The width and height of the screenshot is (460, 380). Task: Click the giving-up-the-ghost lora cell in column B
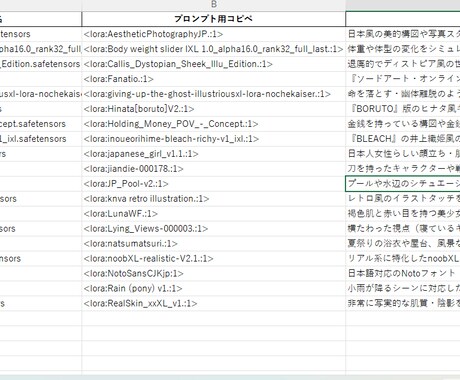pyautogui.click(x=214, y=94)
